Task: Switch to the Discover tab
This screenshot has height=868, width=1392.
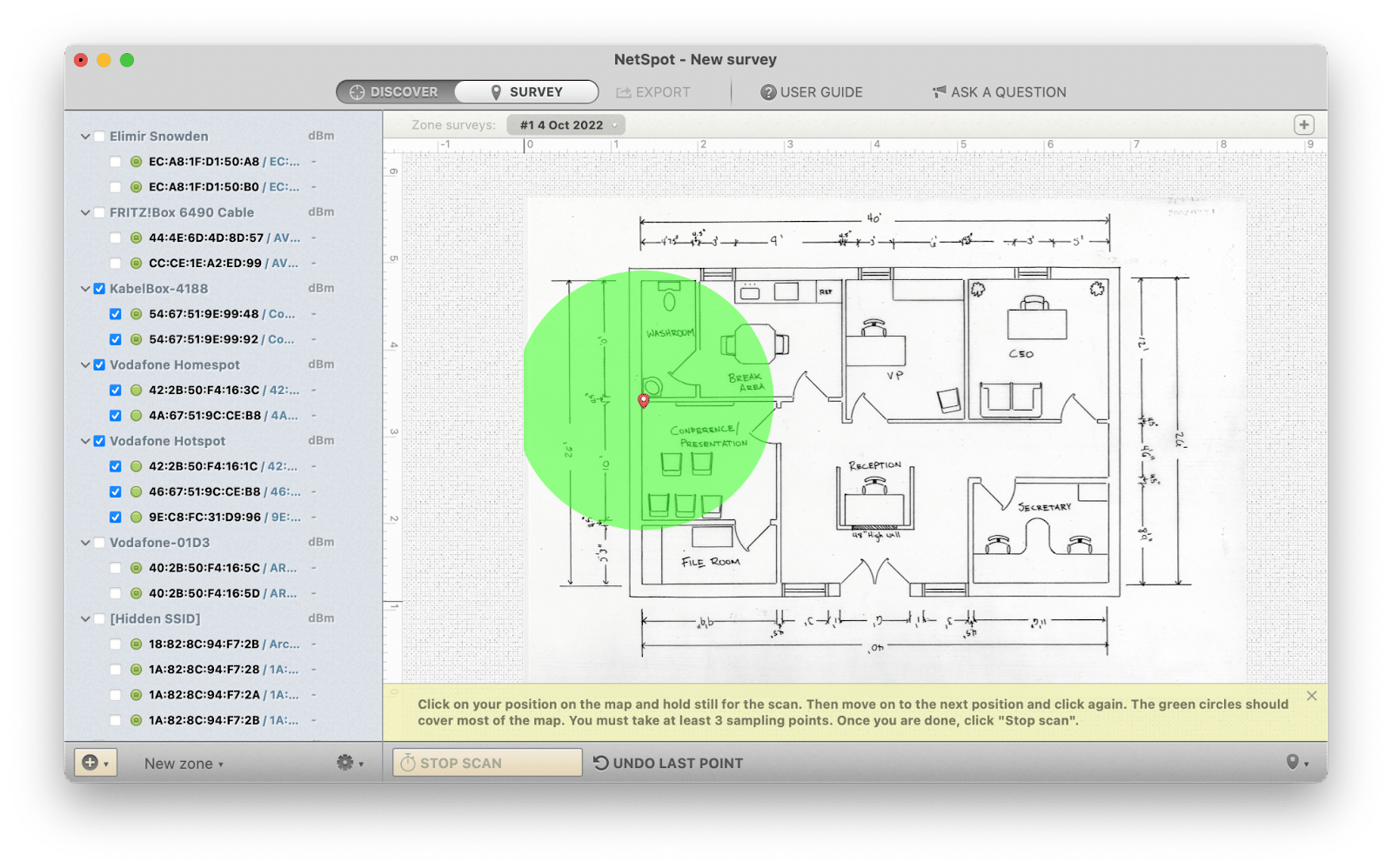Action: 395,92
